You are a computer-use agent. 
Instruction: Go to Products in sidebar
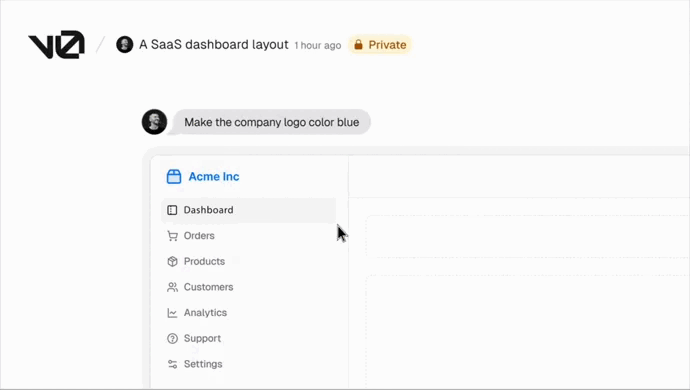[249, 261]
